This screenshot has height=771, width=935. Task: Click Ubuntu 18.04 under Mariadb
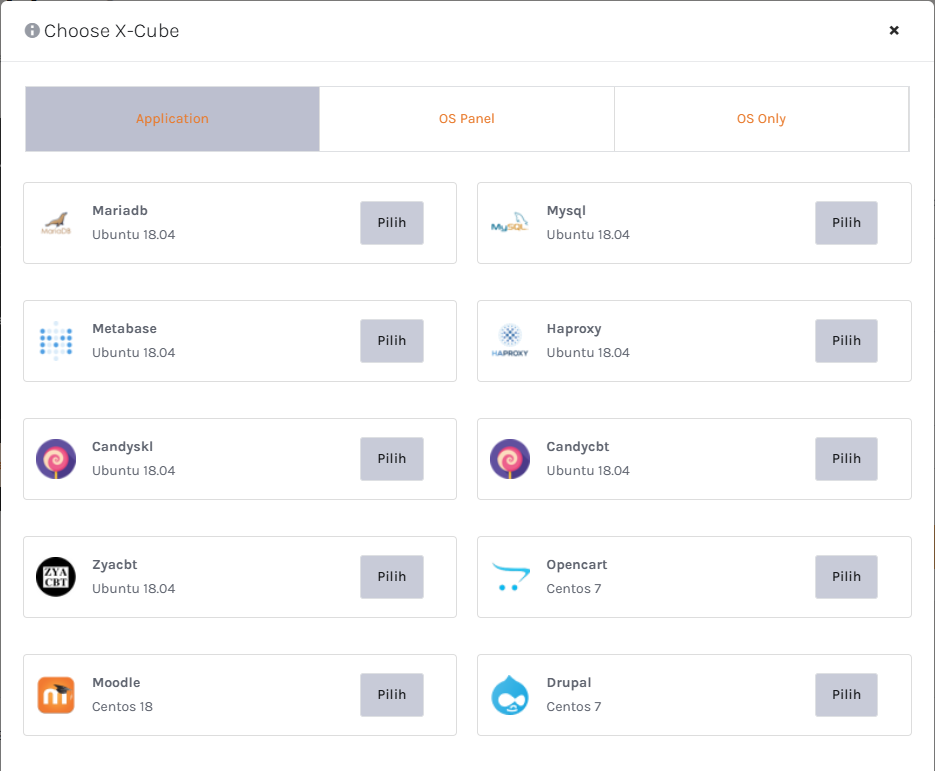coord(134,234)
